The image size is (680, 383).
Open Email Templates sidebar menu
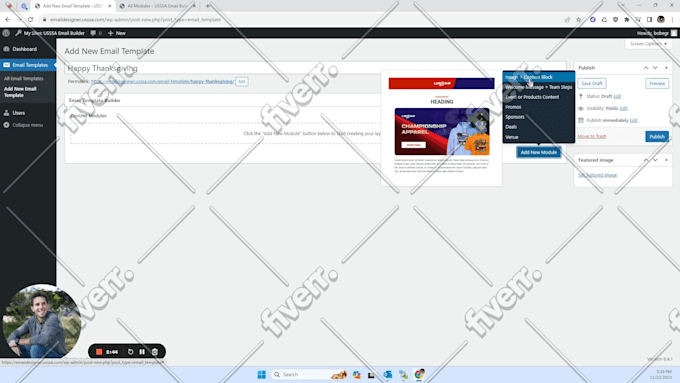pos(28,65)
